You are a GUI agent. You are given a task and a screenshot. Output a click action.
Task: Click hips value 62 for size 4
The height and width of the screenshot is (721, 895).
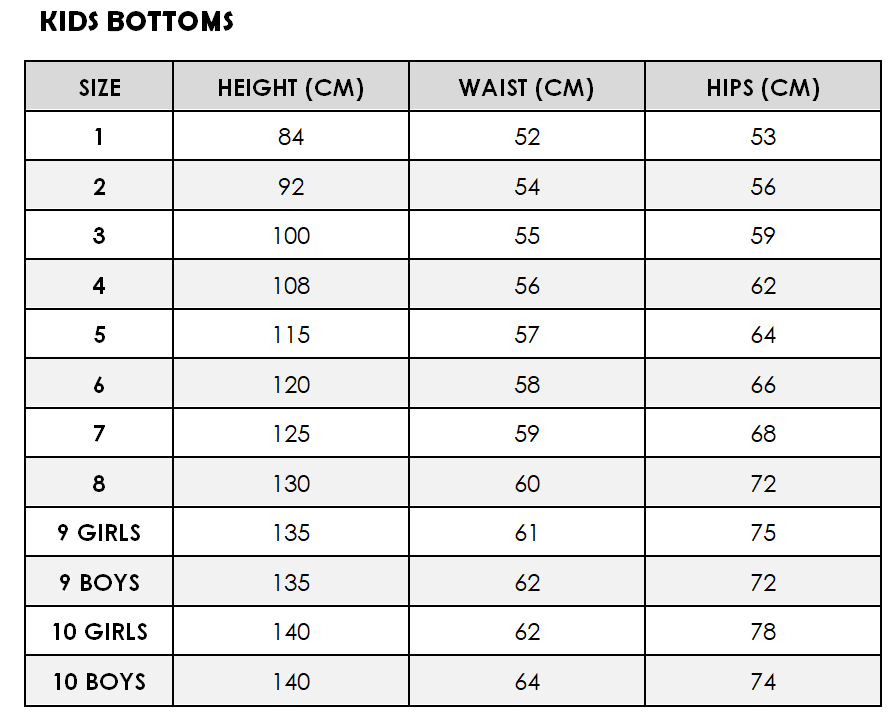pyautogui.click(x=763, y=285)
